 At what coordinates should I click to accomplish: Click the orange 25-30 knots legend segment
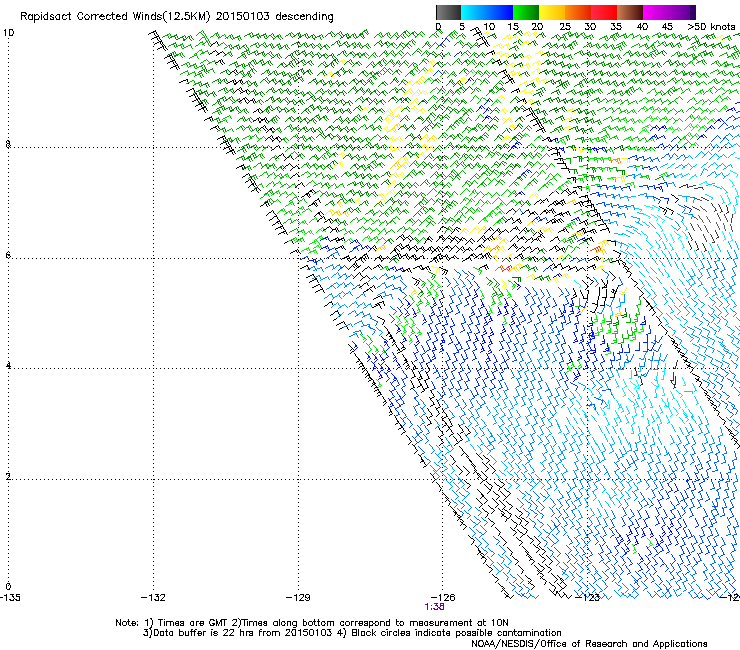[578, 12]
